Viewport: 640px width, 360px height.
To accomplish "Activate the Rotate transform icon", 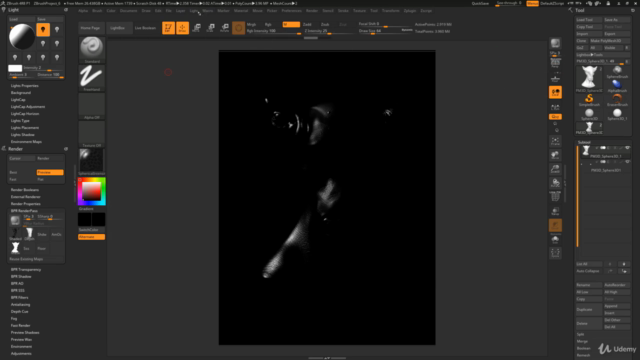I will 225,28.
